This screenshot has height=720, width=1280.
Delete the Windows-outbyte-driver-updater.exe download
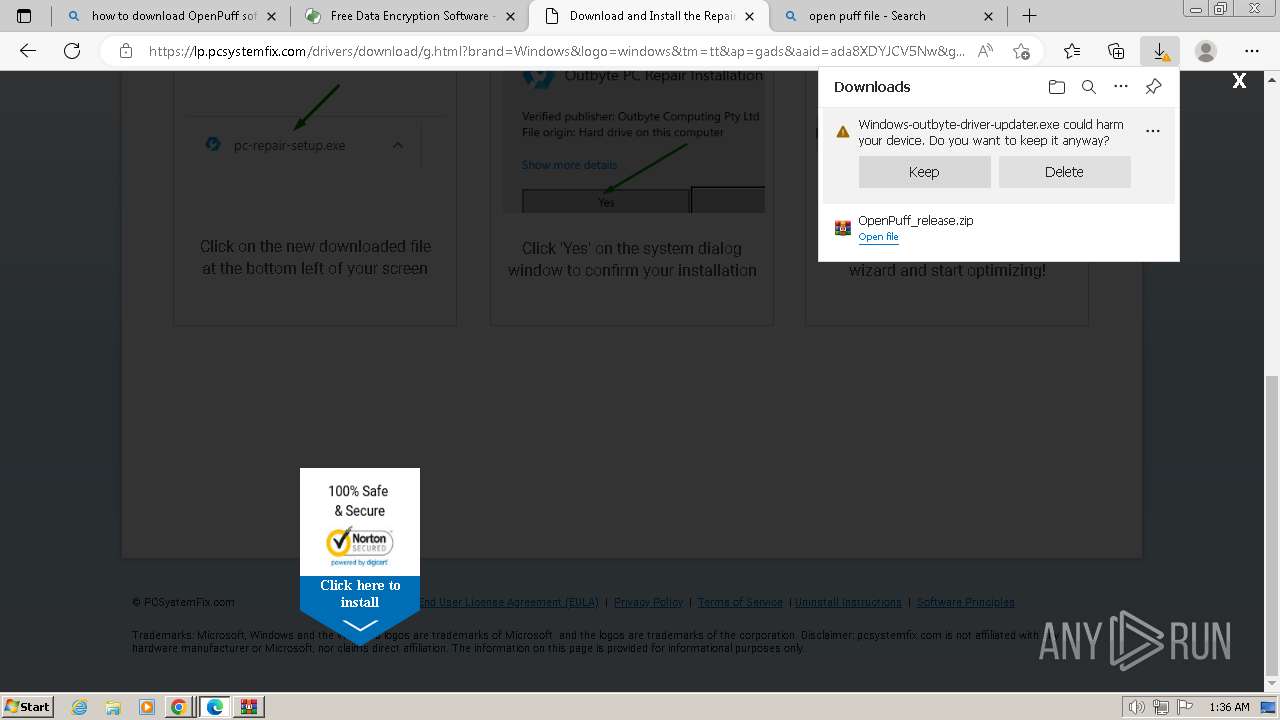pos(1064,172)
